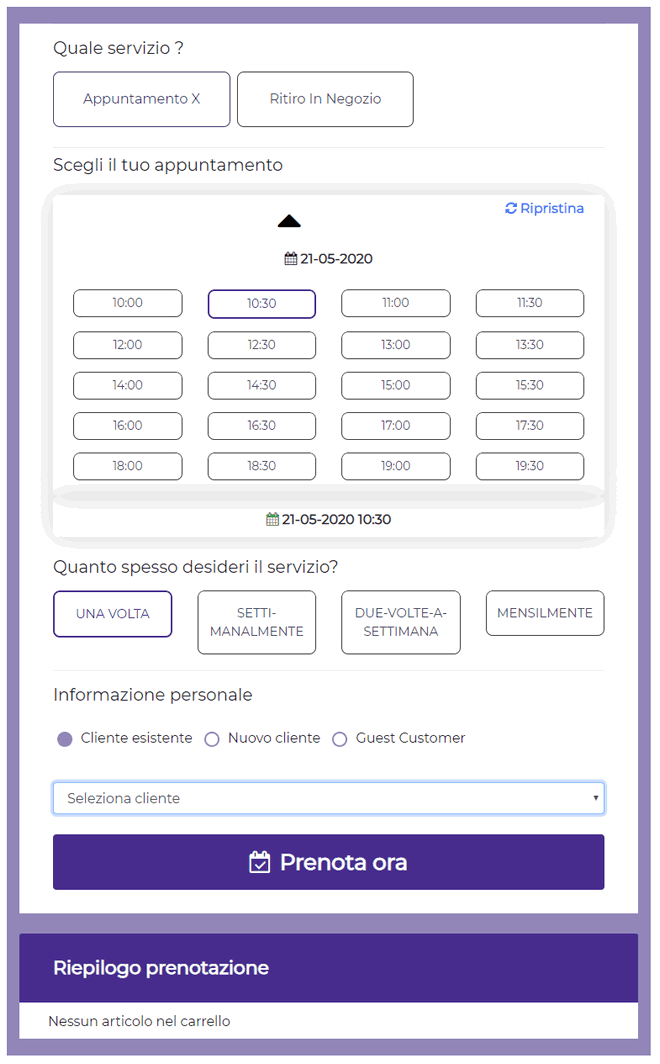Pick the 19:30 time slot
This screenshot has height=1064, width=660.
tap(530, 466)
